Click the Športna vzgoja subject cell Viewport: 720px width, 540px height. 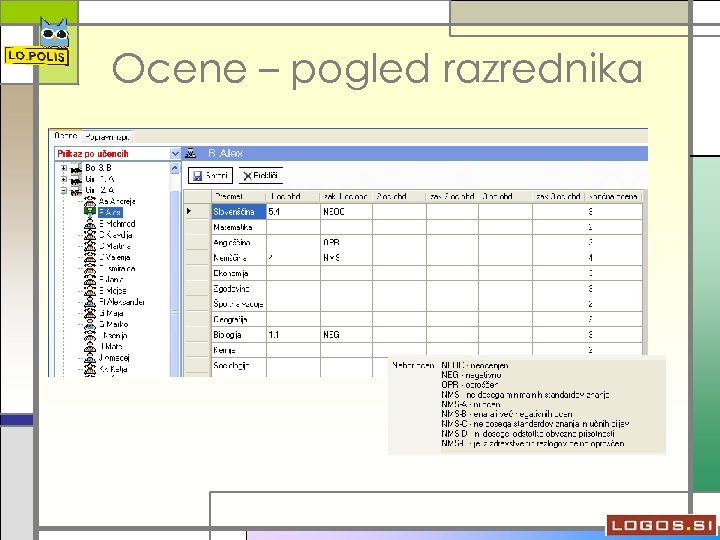pos(239,304)
